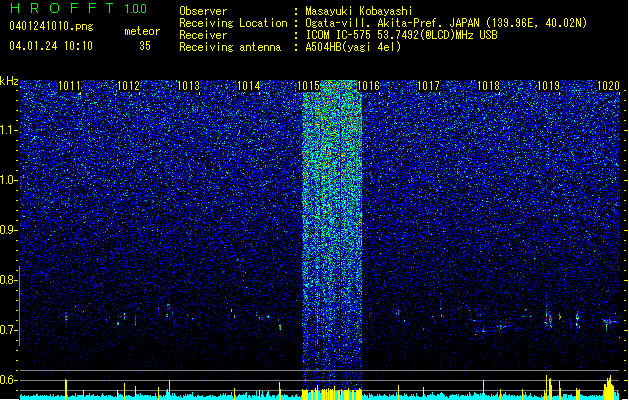Click the tall yellow power peak near 1020

[609, 387]
